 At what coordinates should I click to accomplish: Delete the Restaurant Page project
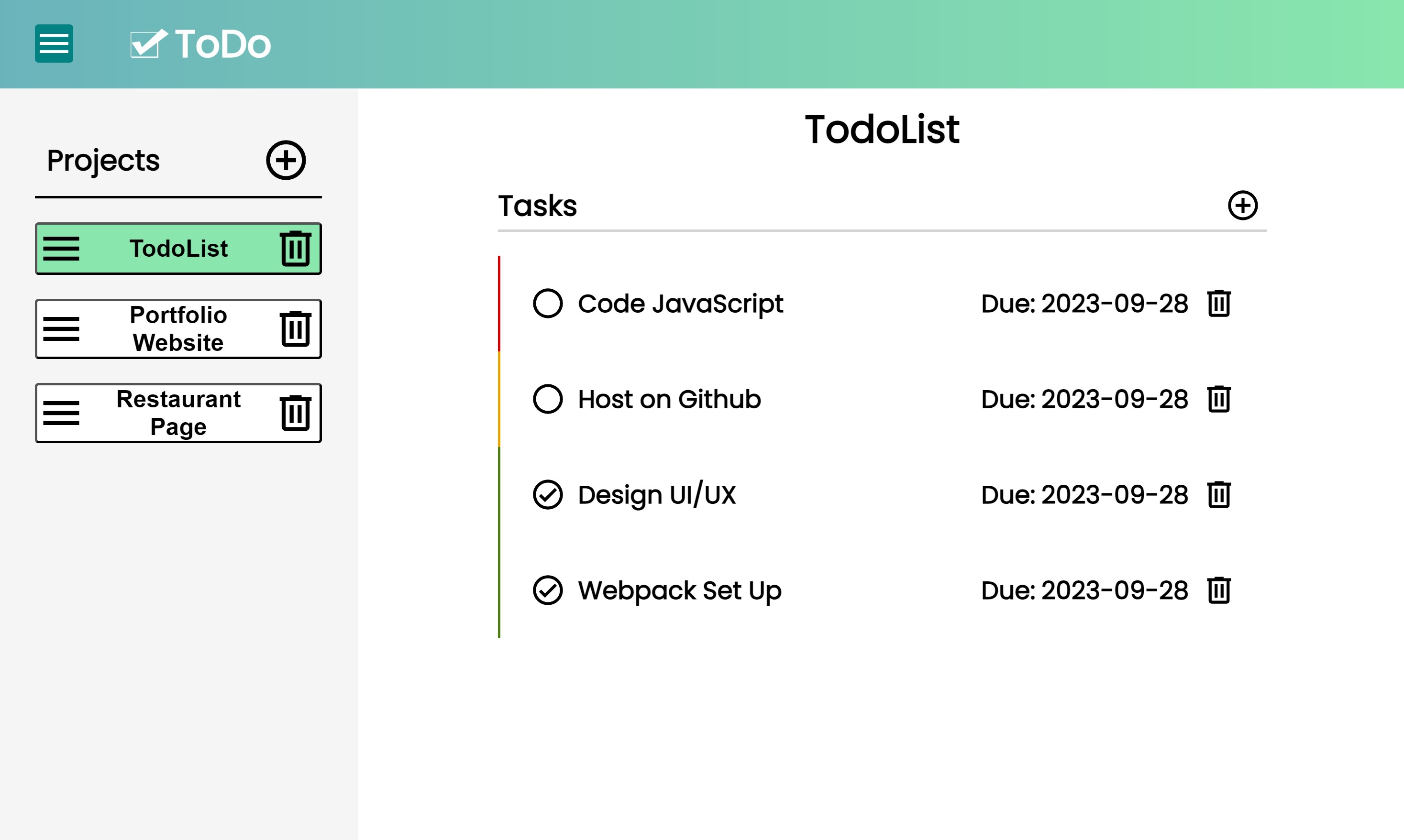pos(296,413)
